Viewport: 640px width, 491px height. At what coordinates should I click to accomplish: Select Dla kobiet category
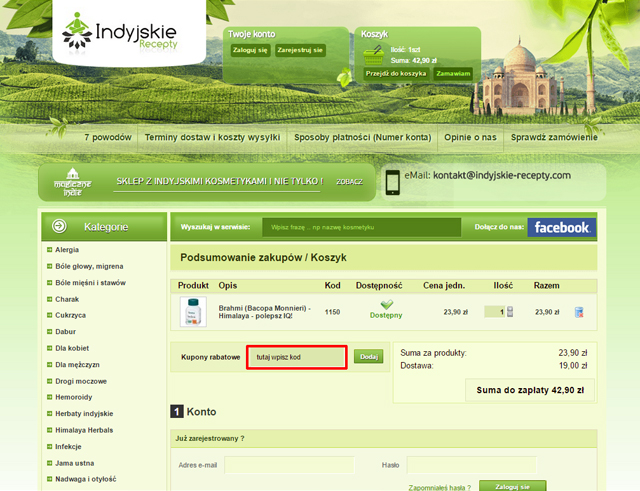click(x=72, y=348)
